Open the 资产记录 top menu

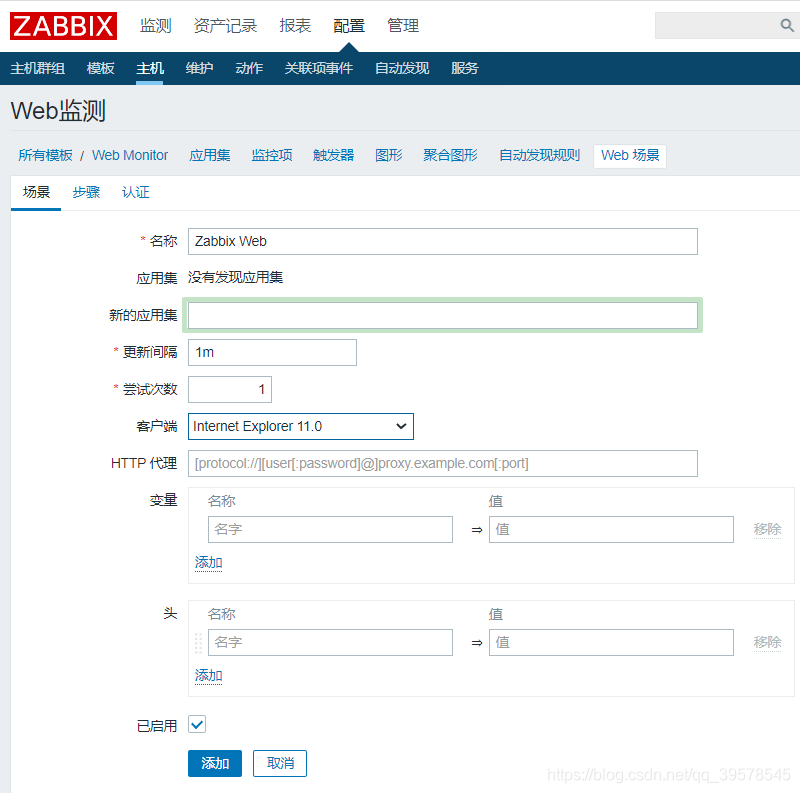(x=225, y=26)
